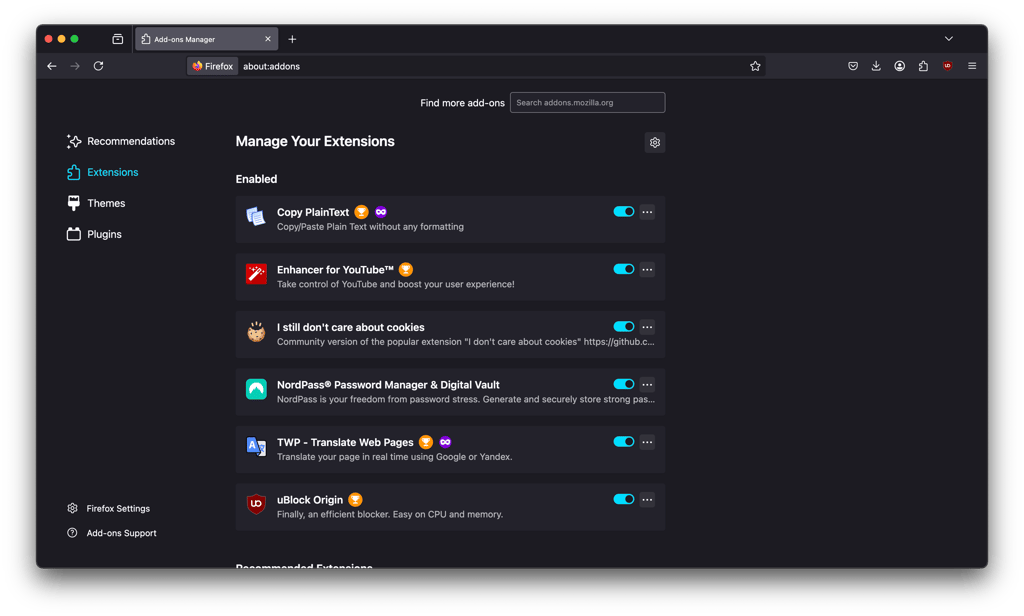Open more options for Copy PlainText
The height and width of the screenshot is (616, 1024).
point(647,212)
